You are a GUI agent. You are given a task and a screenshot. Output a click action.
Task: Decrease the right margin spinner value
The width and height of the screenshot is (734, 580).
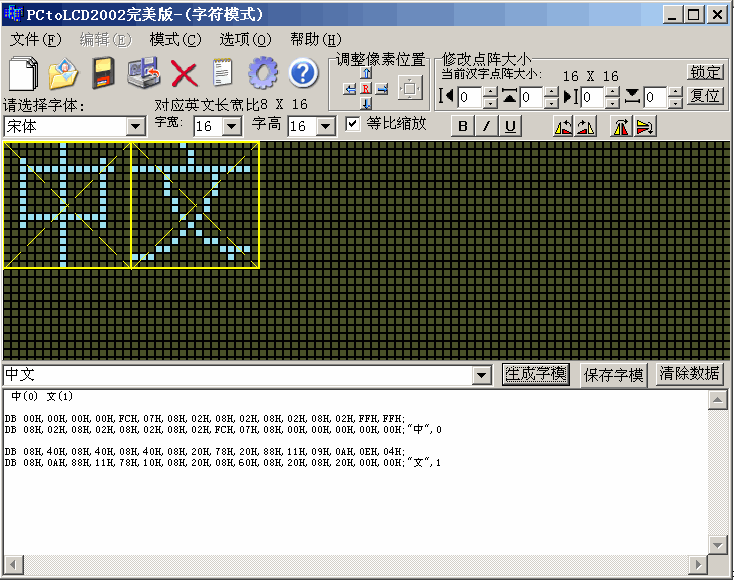[x=613, y=103]
